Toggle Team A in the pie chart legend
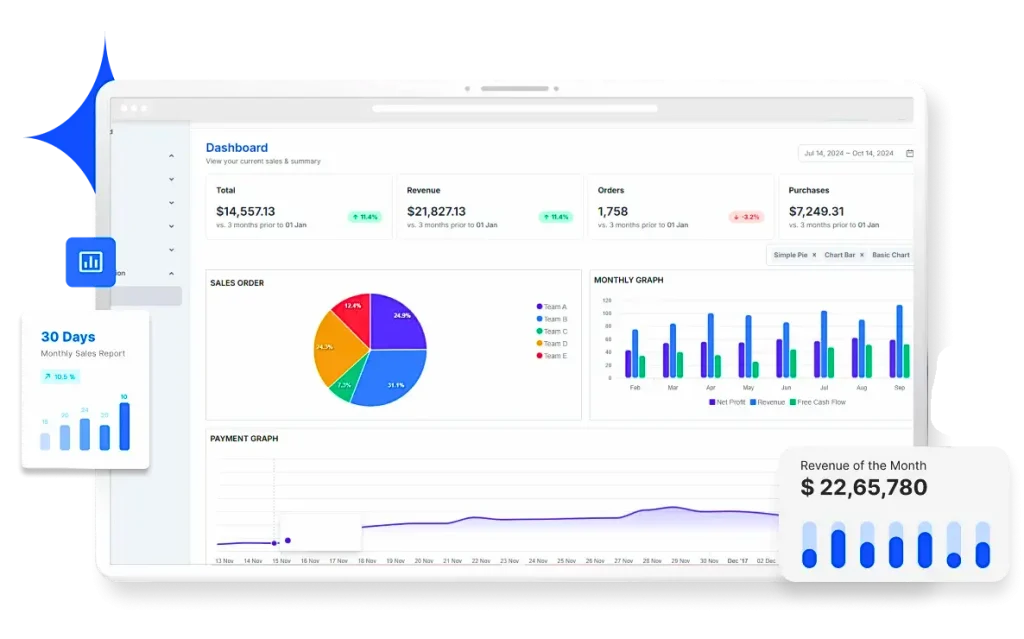Viewport: 1024px width, 639px height. point(552,307)
